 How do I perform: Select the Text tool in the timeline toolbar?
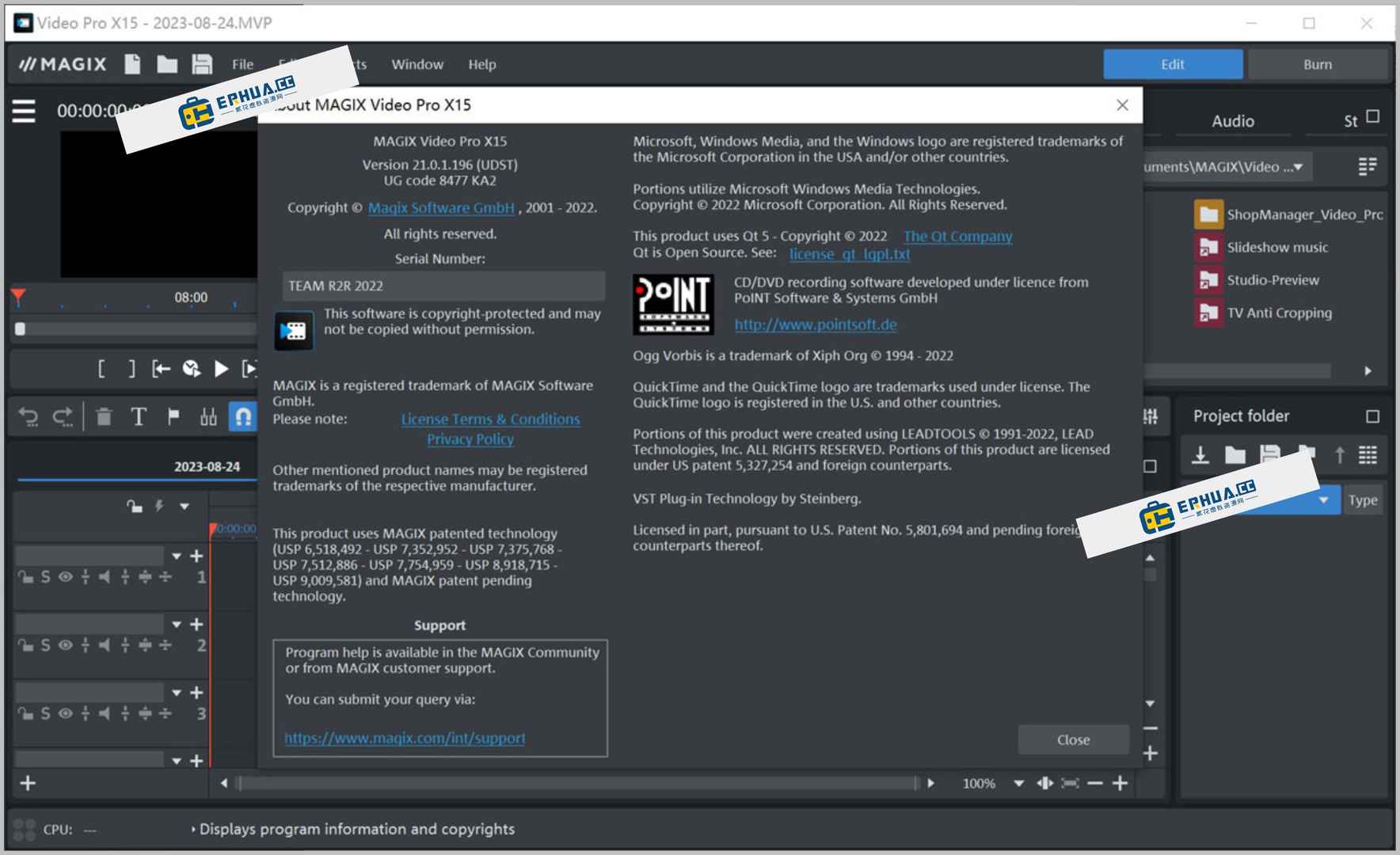pyautogui.click(x=139, y=417)
